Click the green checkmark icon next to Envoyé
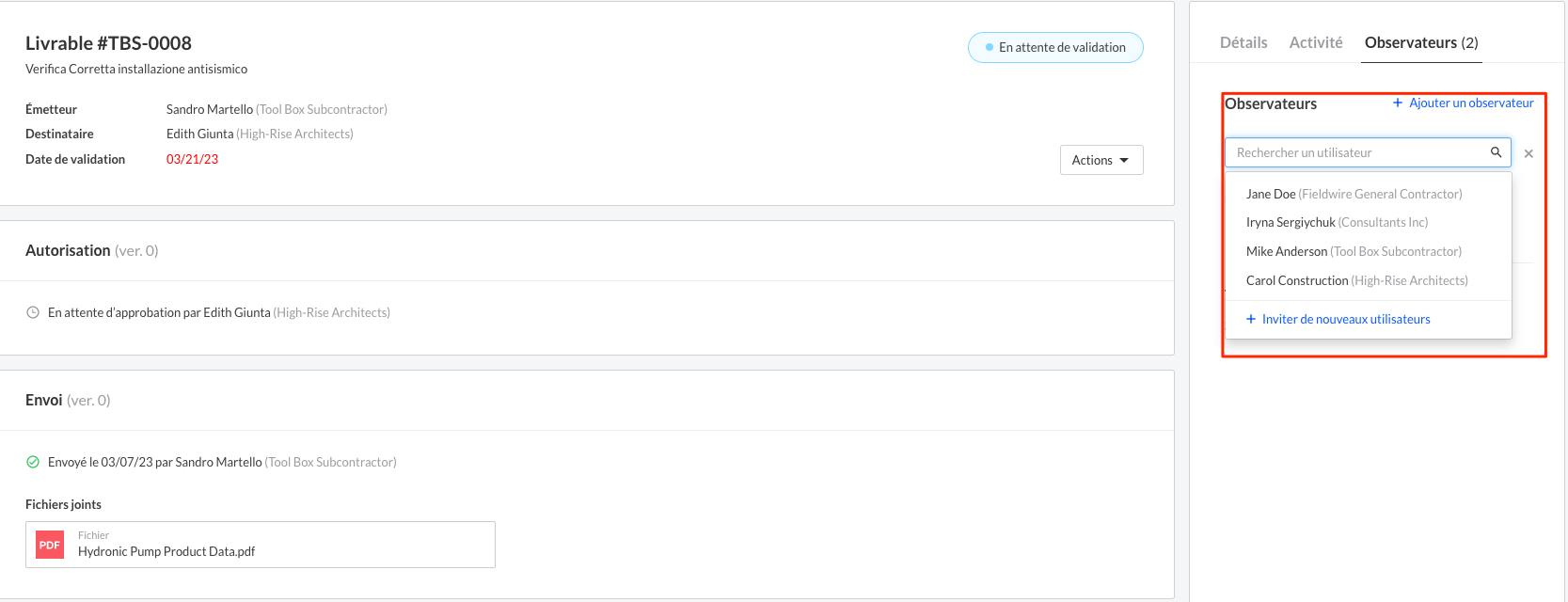1568x602 pixels. pyautogui.click(x=33, y=462)
